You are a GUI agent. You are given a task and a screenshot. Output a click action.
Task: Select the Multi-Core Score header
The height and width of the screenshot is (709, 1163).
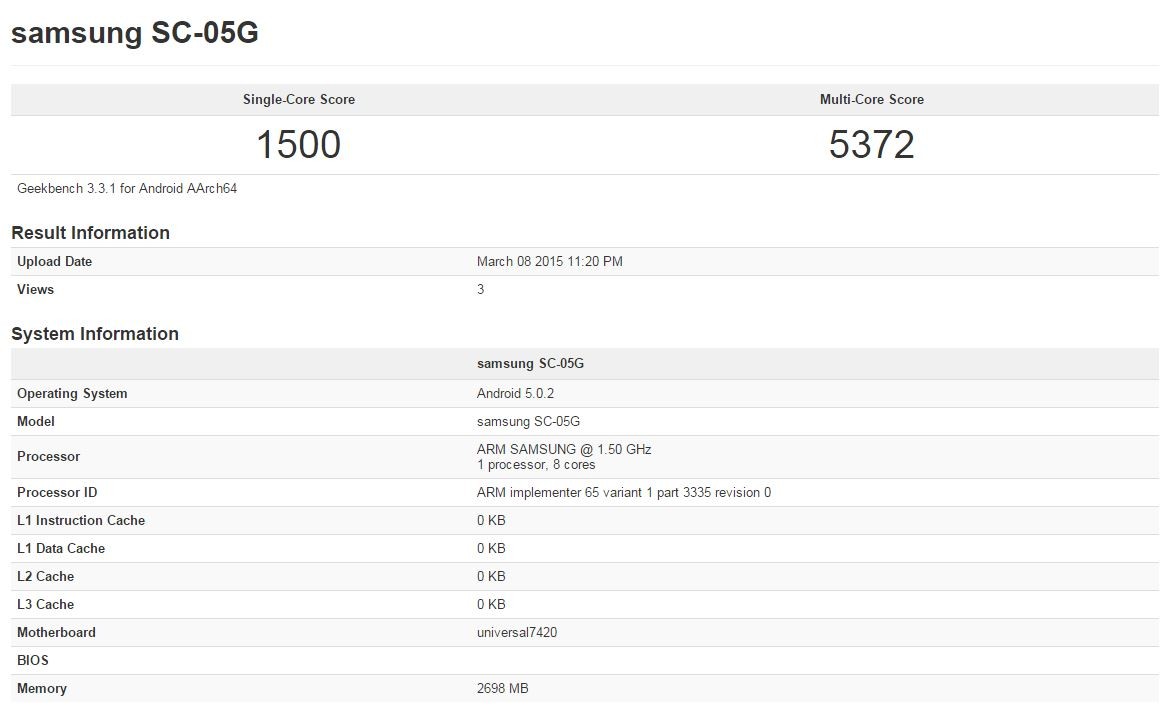pos(872,99)
